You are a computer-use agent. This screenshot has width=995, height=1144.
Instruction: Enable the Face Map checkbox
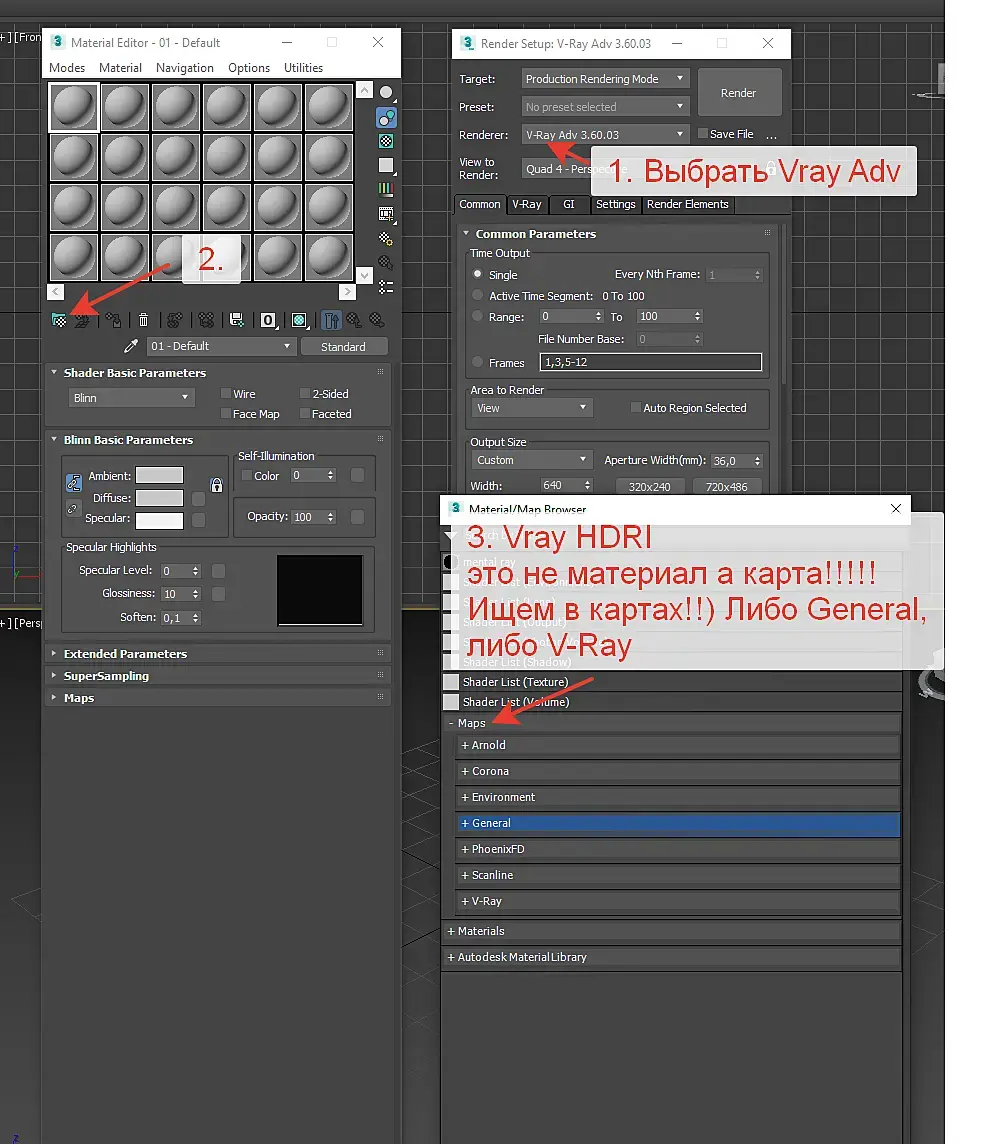coord(226,414)
